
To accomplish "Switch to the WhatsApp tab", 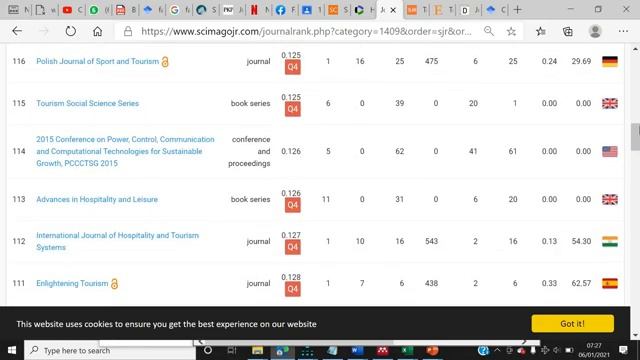I will 94,10.
